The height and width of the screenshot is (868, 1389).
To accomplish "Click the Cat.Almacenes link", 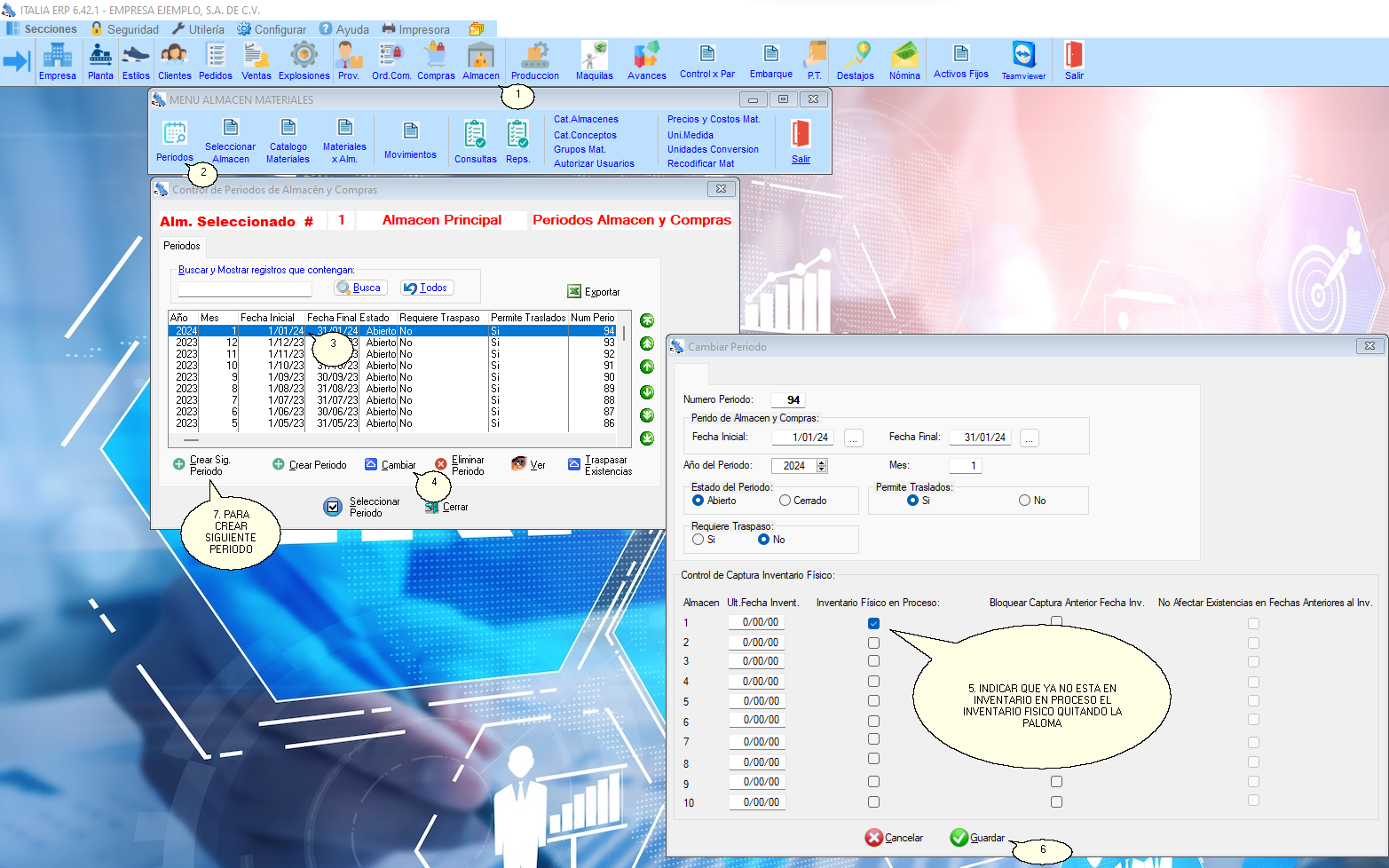I will point(586,119).
